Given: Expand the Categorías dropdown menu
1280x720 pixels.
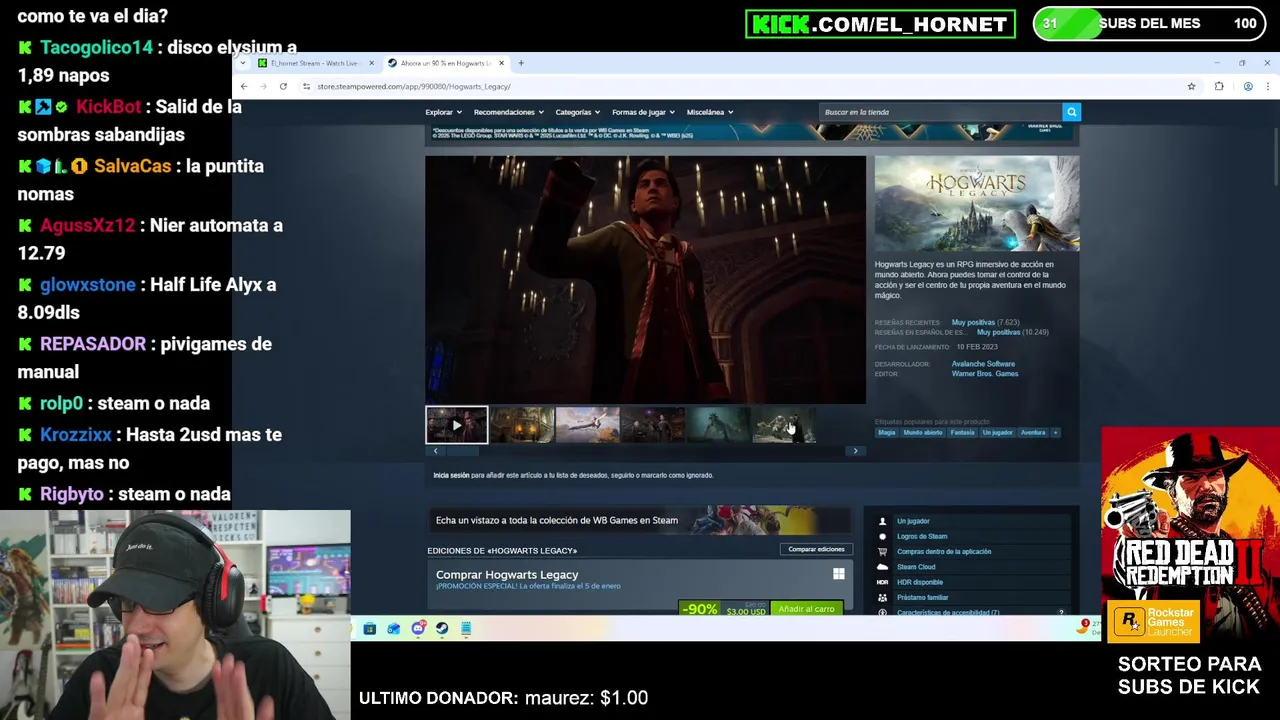Looking at the screenshot, I should point(578,112).
